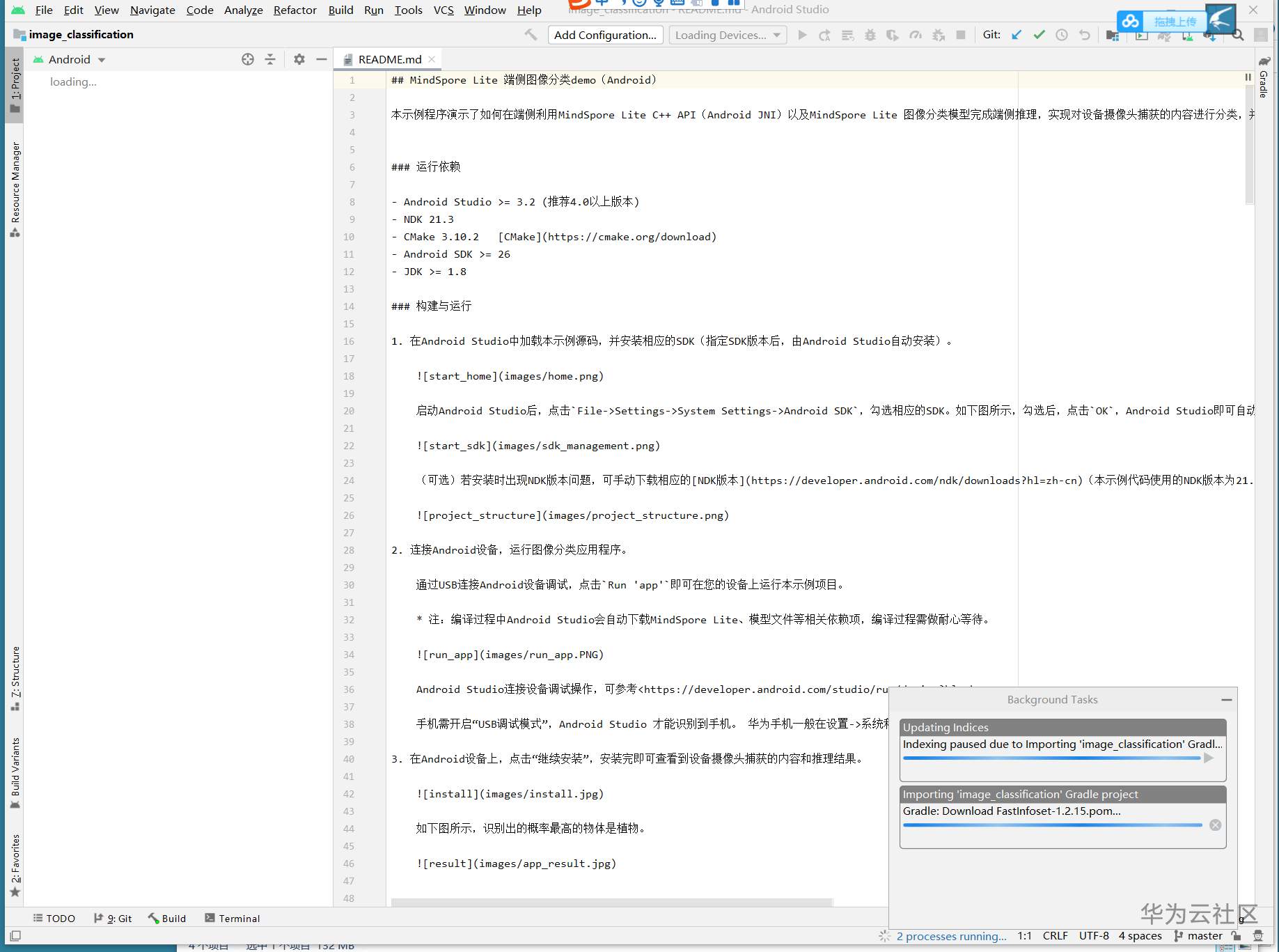Open the Resource Manager side tab
This screenshot has width=1279, height=952.
[x=15, y=189]
